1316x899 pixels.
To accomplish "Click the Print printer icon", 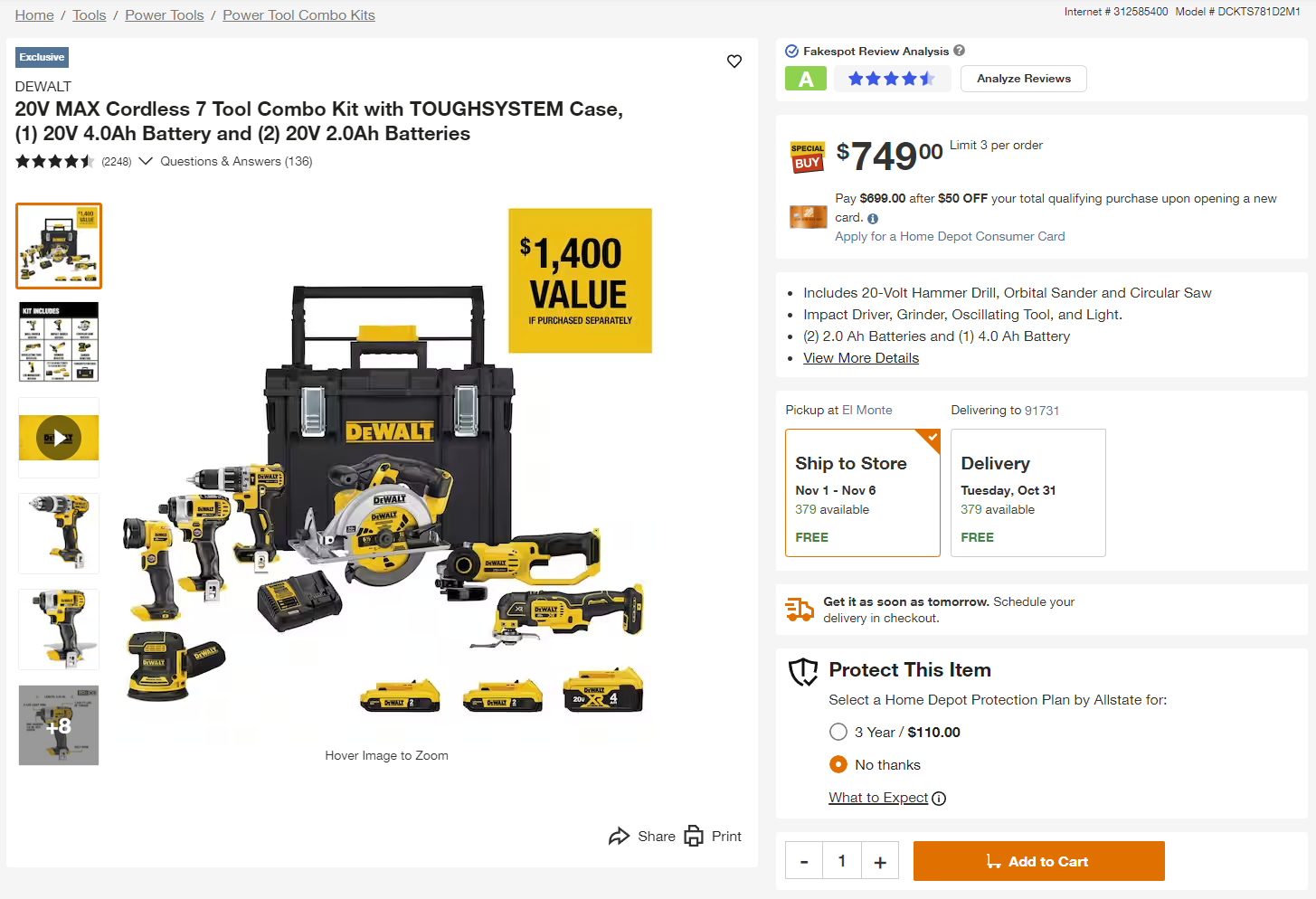I will (694, 836).
